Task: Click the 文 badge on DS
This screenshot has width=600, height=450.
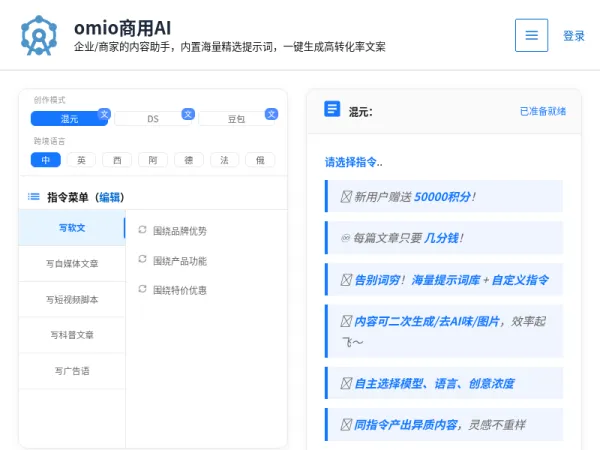Action: [x=188, y=114]
